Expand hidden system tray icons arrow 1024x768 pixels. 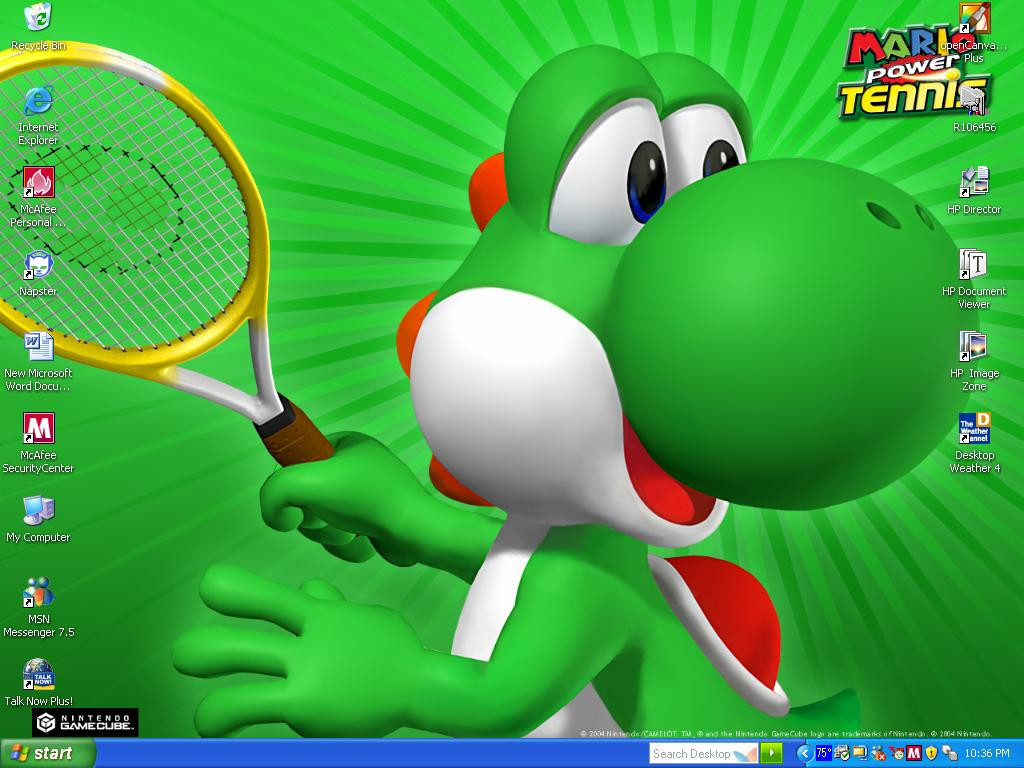804,754
